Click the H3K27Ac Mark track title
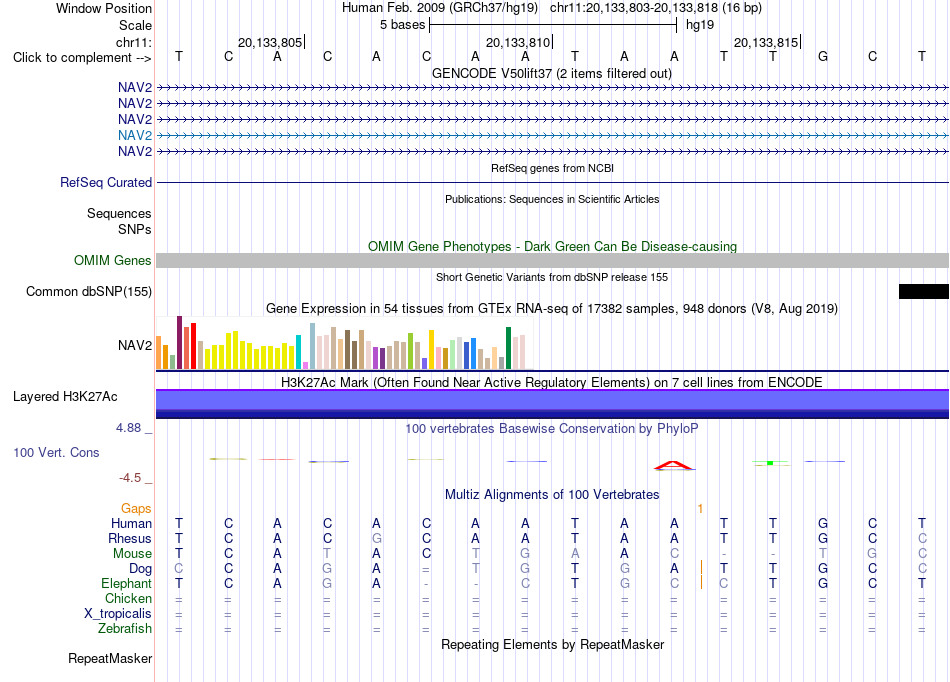 [x=552, y=383]
